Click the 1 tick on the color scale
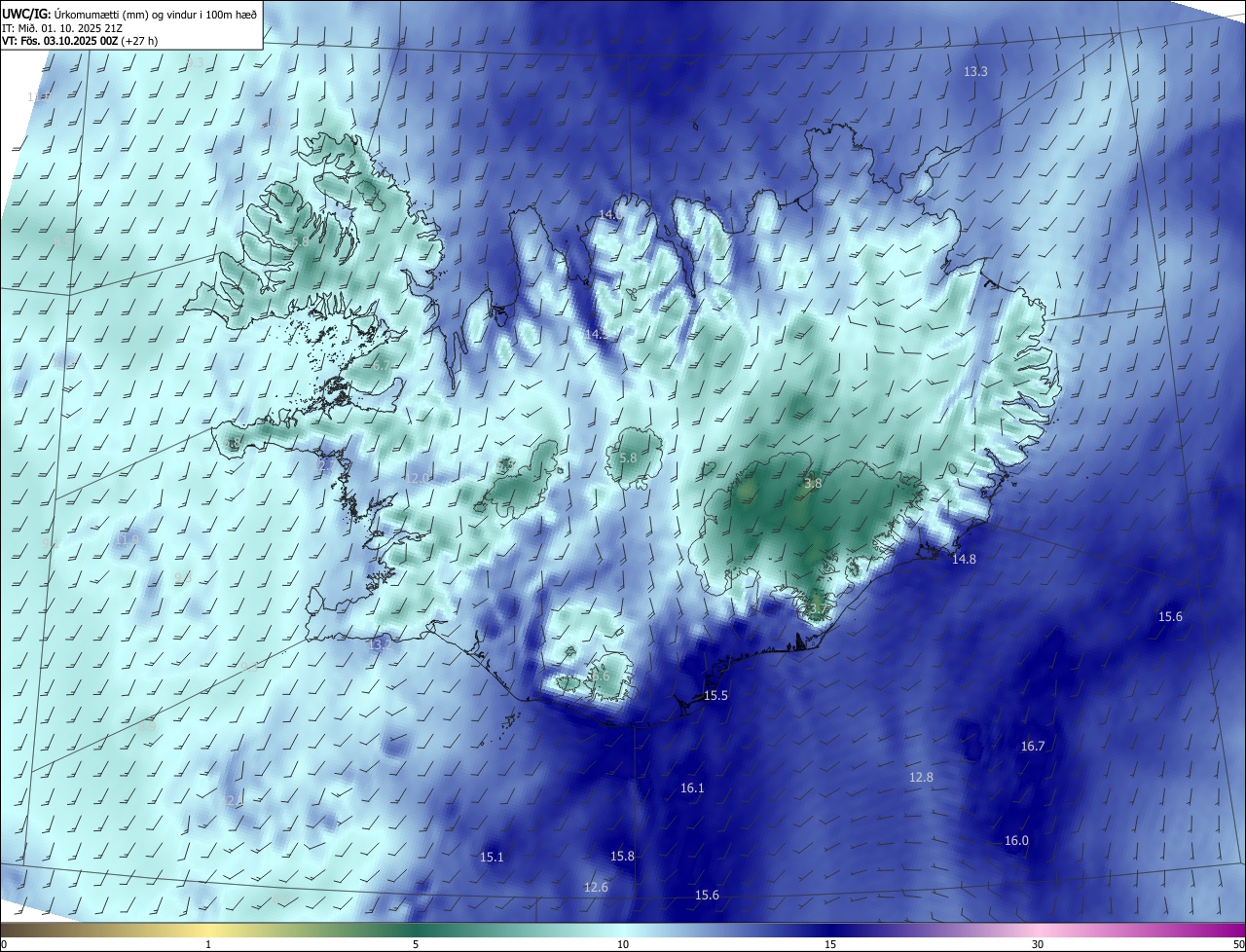The height and width of the screenshot is (952, 1246). click(x=208, y=944)
